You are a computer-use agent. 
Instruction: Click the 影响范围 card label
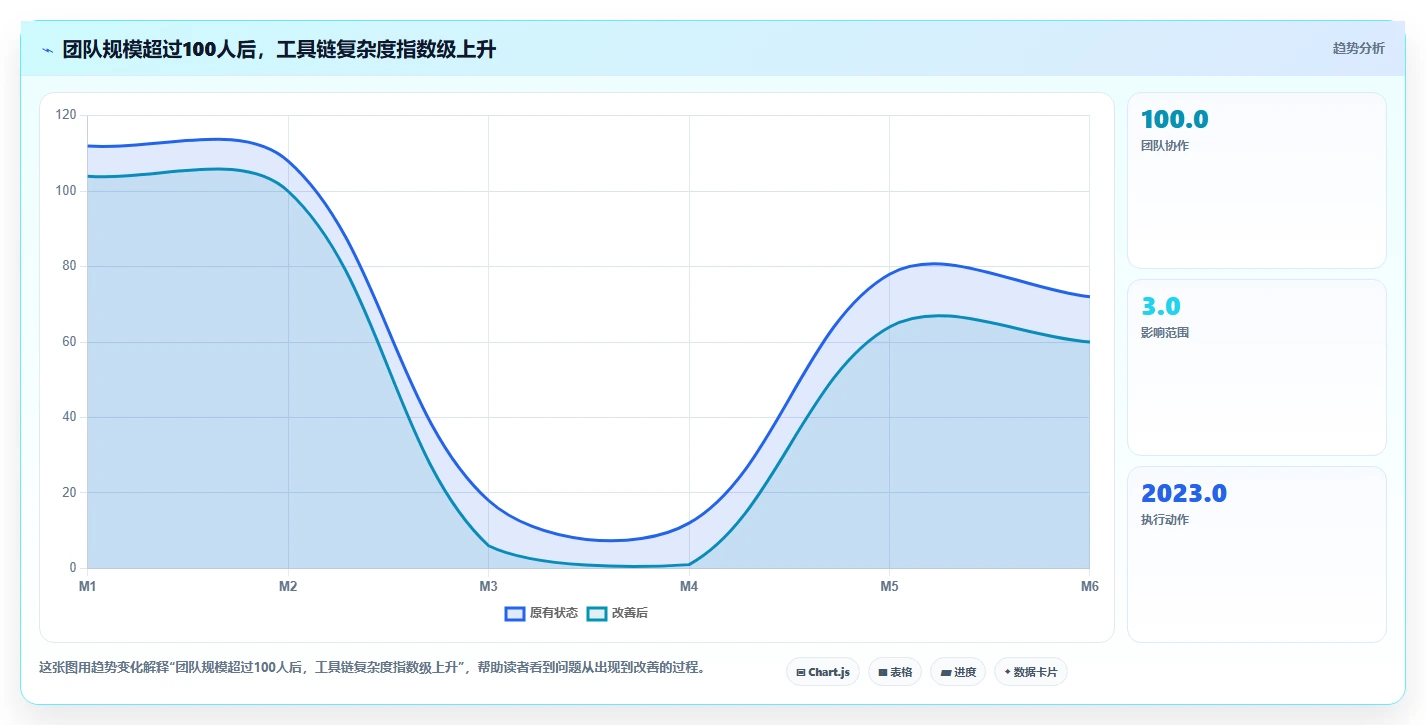(x=1165, y=333)
